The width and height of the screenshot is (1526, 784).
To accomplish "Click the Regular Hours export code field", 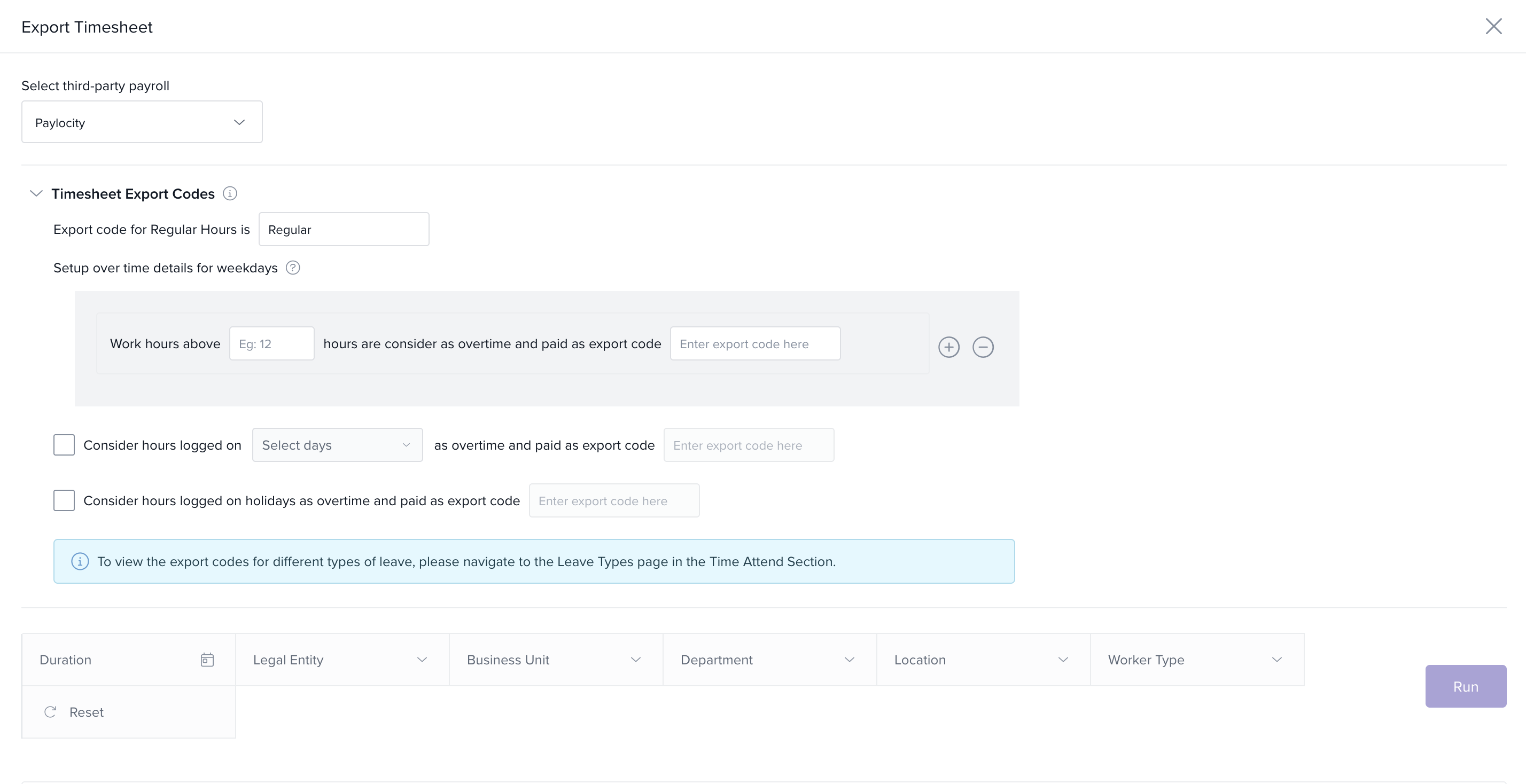I will pos(344,229).
